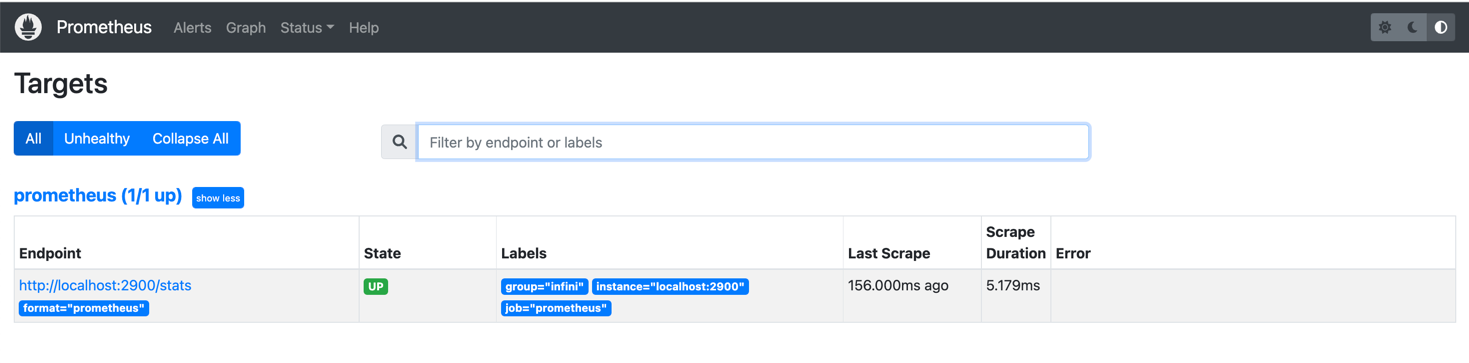Click the Labels column header
The width and height of the screenshot is (1469, 363).
pyautogui.click(x=524, y=253)
